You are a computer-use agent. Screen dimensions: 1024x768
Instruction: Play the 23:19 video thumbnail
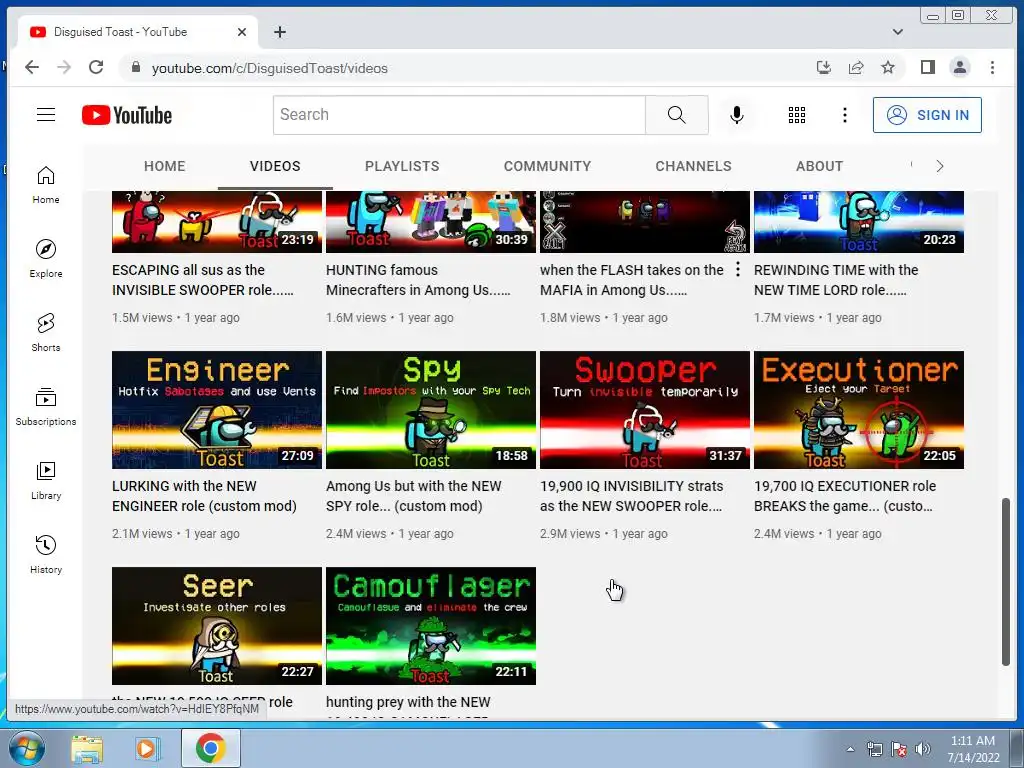(217, 222)
